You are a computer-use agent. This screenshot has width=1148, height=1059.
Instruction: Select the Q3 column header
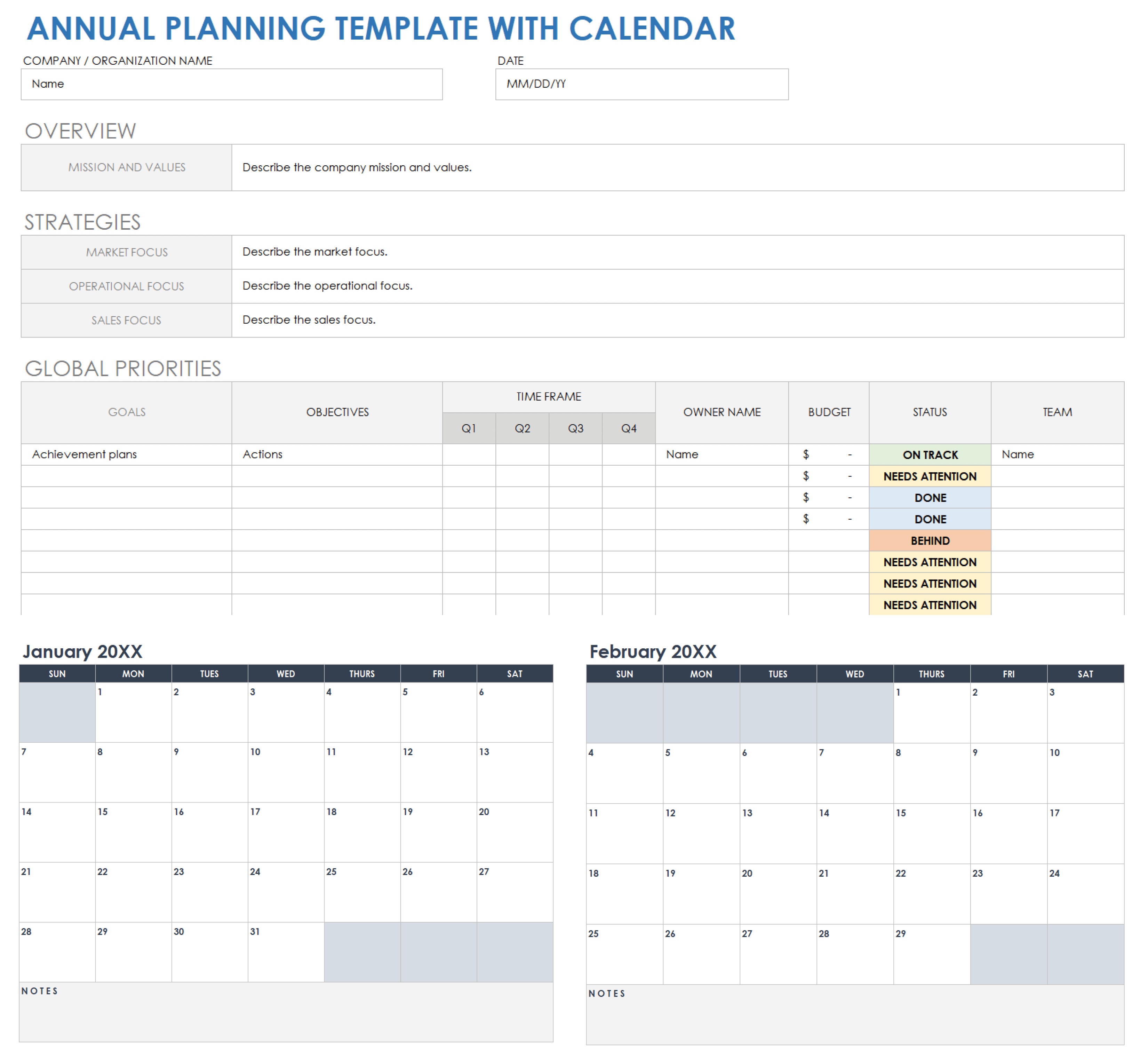tap(576, 428)
